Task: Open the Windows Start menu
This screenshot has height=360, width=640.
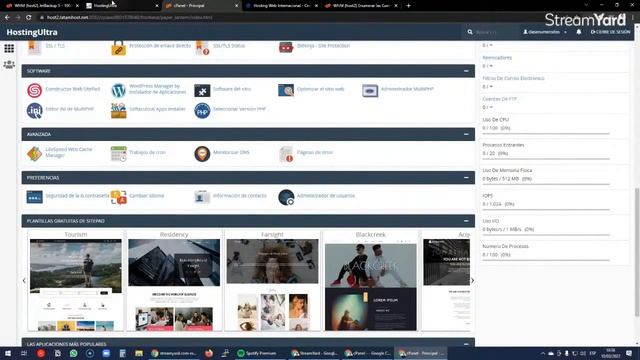Action: click(8, 353)
